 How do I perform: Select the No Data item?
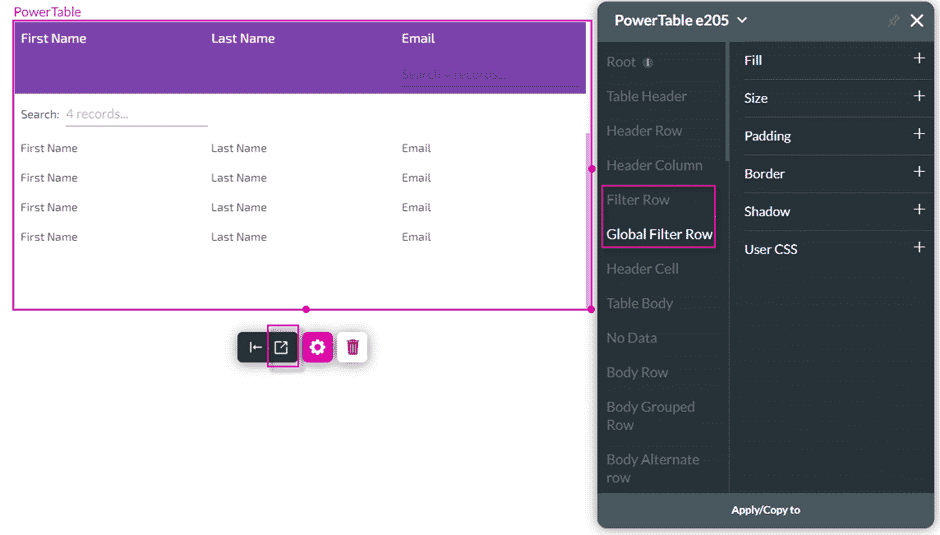pyautogui.click(x=631, y=338)
